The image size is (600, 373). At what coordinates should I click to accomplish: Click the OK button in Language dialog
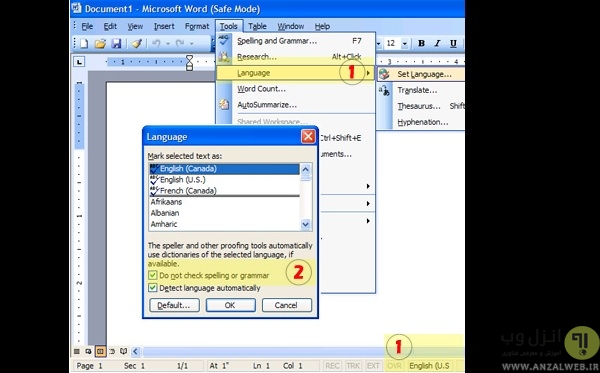click(230, 305)
